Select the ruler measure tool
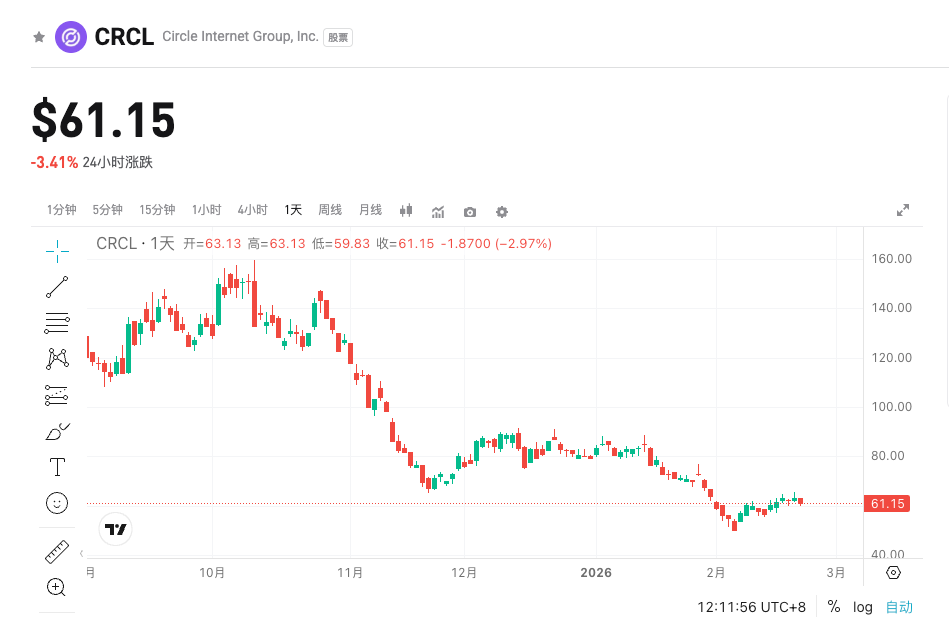Screen dimensions: 949x633 (x=57, y=551)
